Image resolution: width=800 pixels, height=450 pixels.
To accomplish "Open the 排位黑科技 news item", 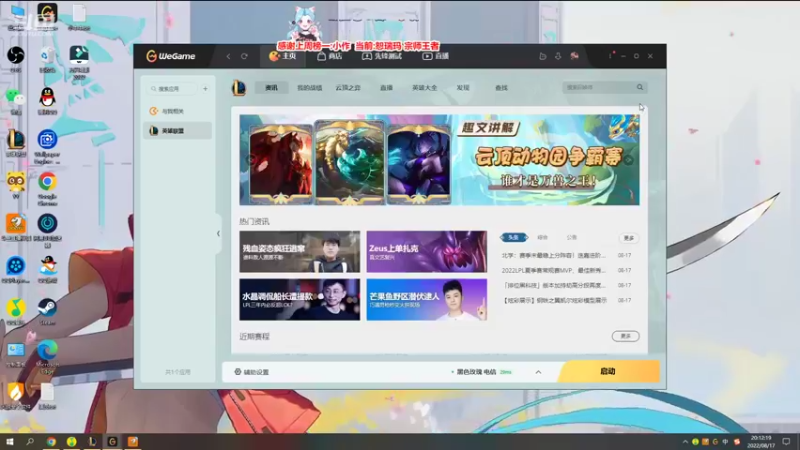I will click(x=554, y=285).
